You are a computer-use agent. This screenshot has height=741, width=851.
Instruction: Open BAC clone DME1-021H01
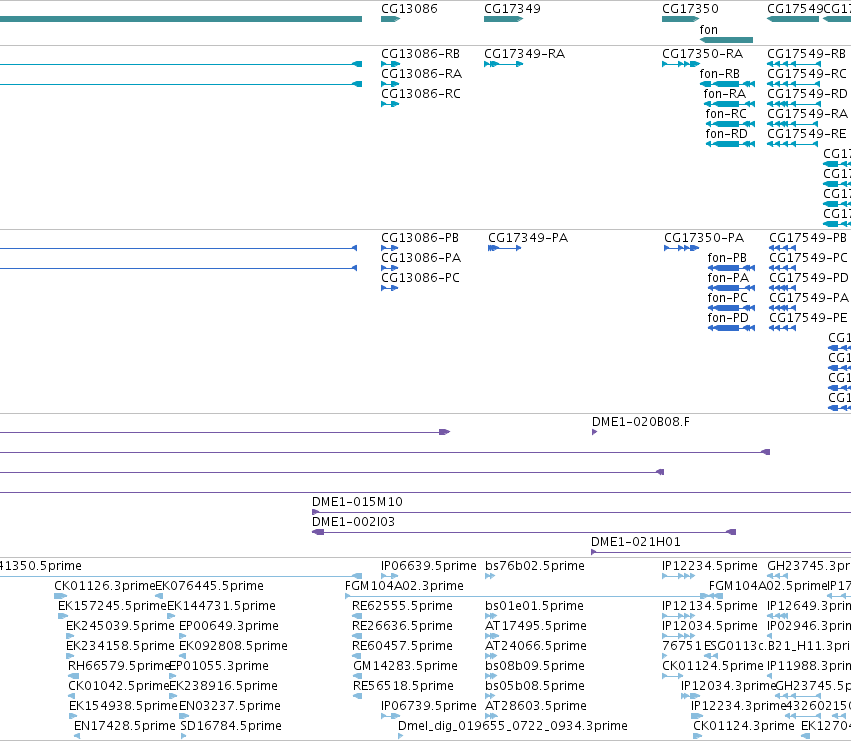pyautogui.click(x=636, y=542)
